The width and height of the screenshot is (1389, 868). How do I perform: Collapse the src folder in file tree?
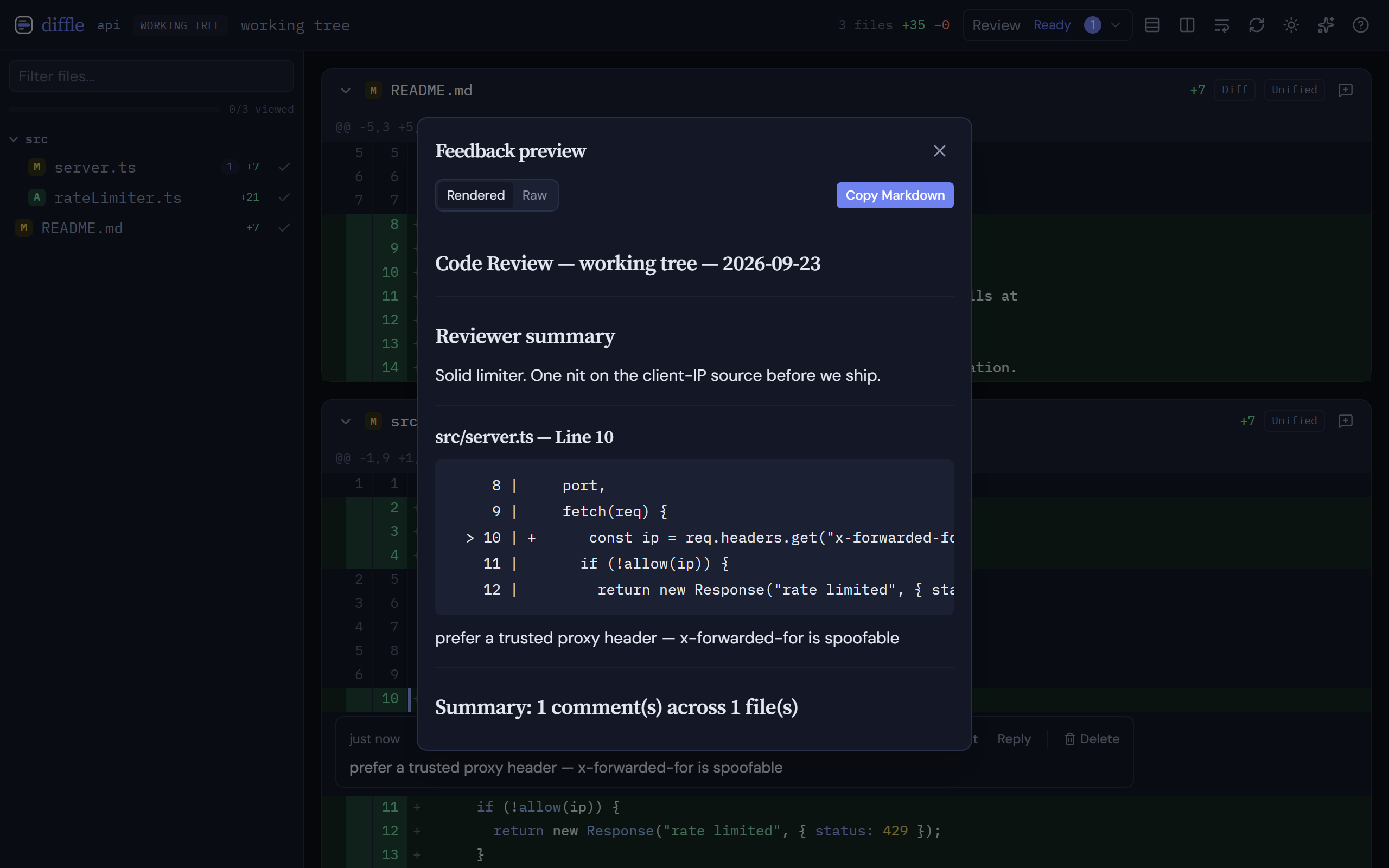(14, 139)
